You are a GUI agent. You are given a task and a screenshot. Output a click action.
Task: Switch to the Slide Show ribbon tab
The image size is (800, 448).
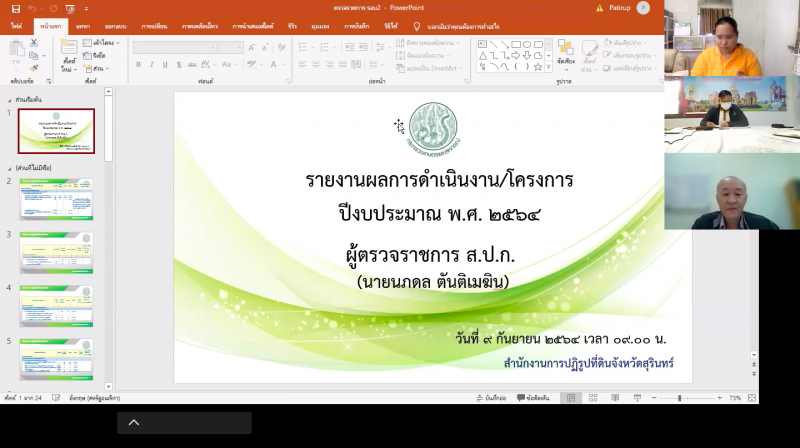[x=253, y=26]
